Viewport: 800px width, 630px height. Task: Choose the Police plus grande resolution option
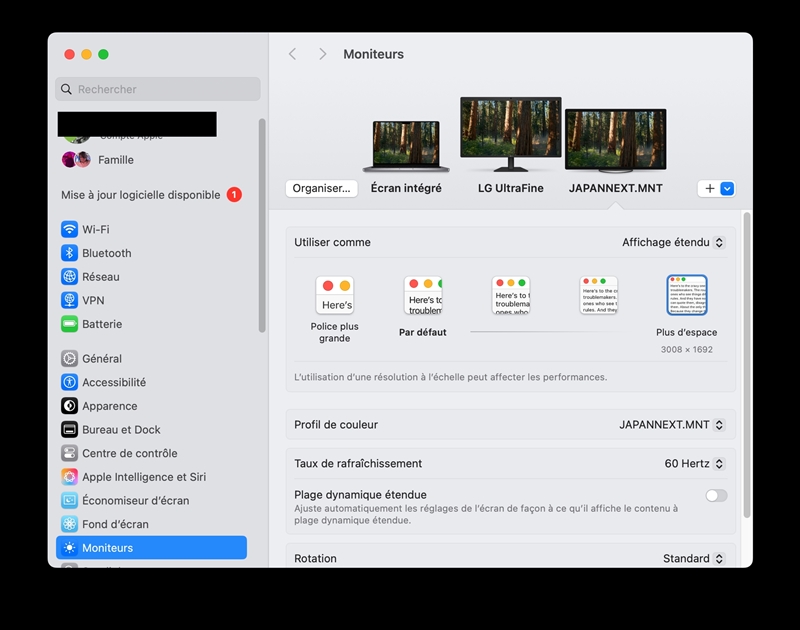point(334,296)
